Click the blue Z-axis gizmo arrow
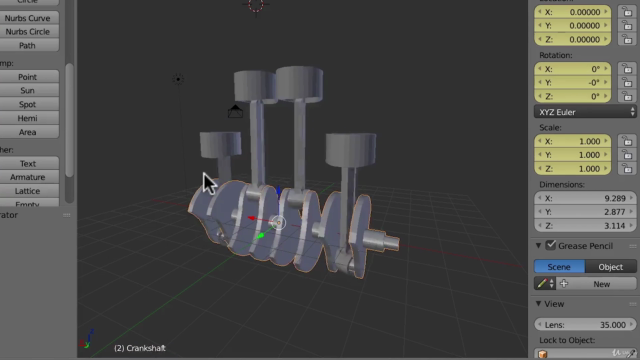The image size is (640, 360). point(279,190)
